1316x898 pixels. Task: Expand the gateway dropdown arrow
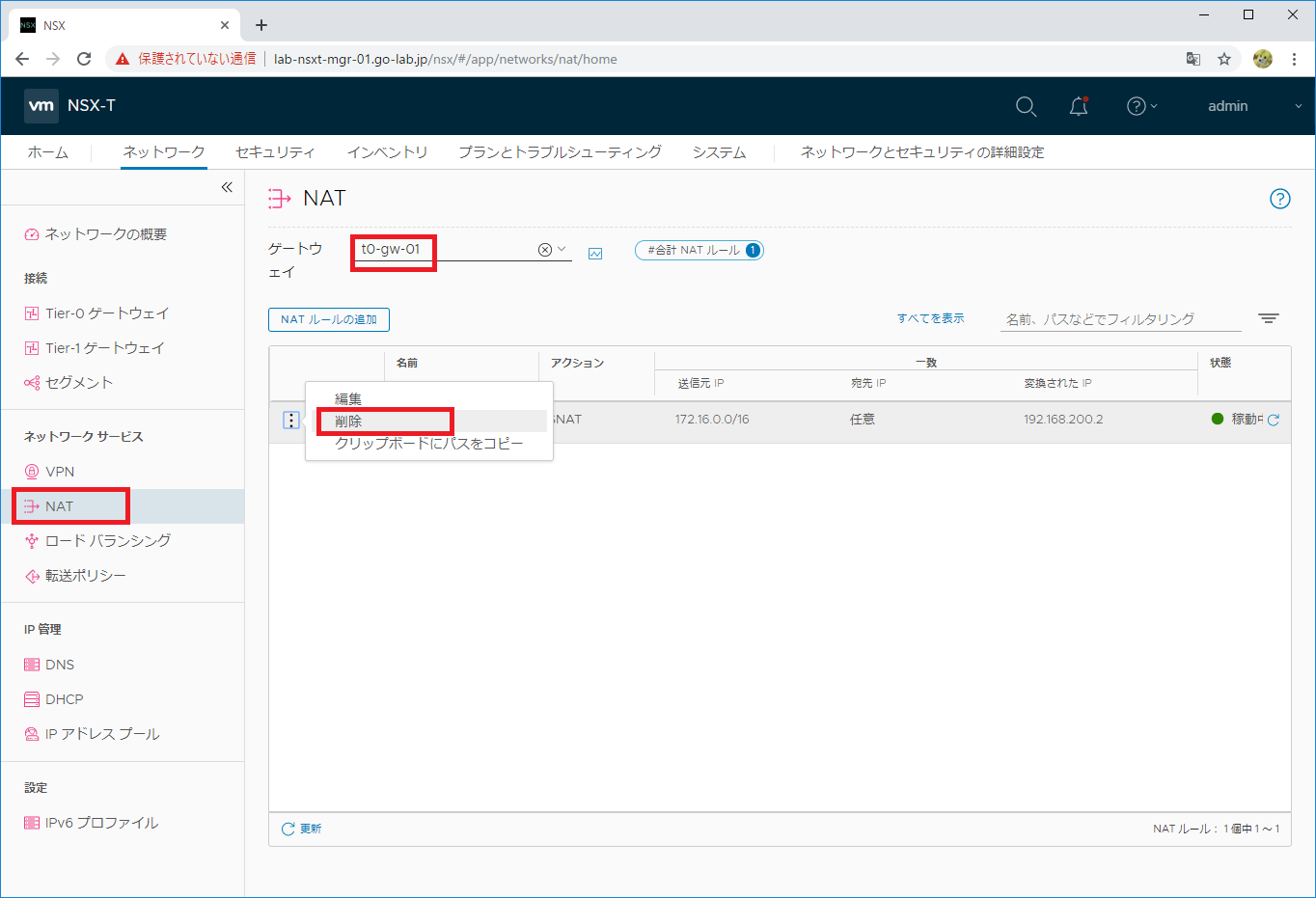562,250
